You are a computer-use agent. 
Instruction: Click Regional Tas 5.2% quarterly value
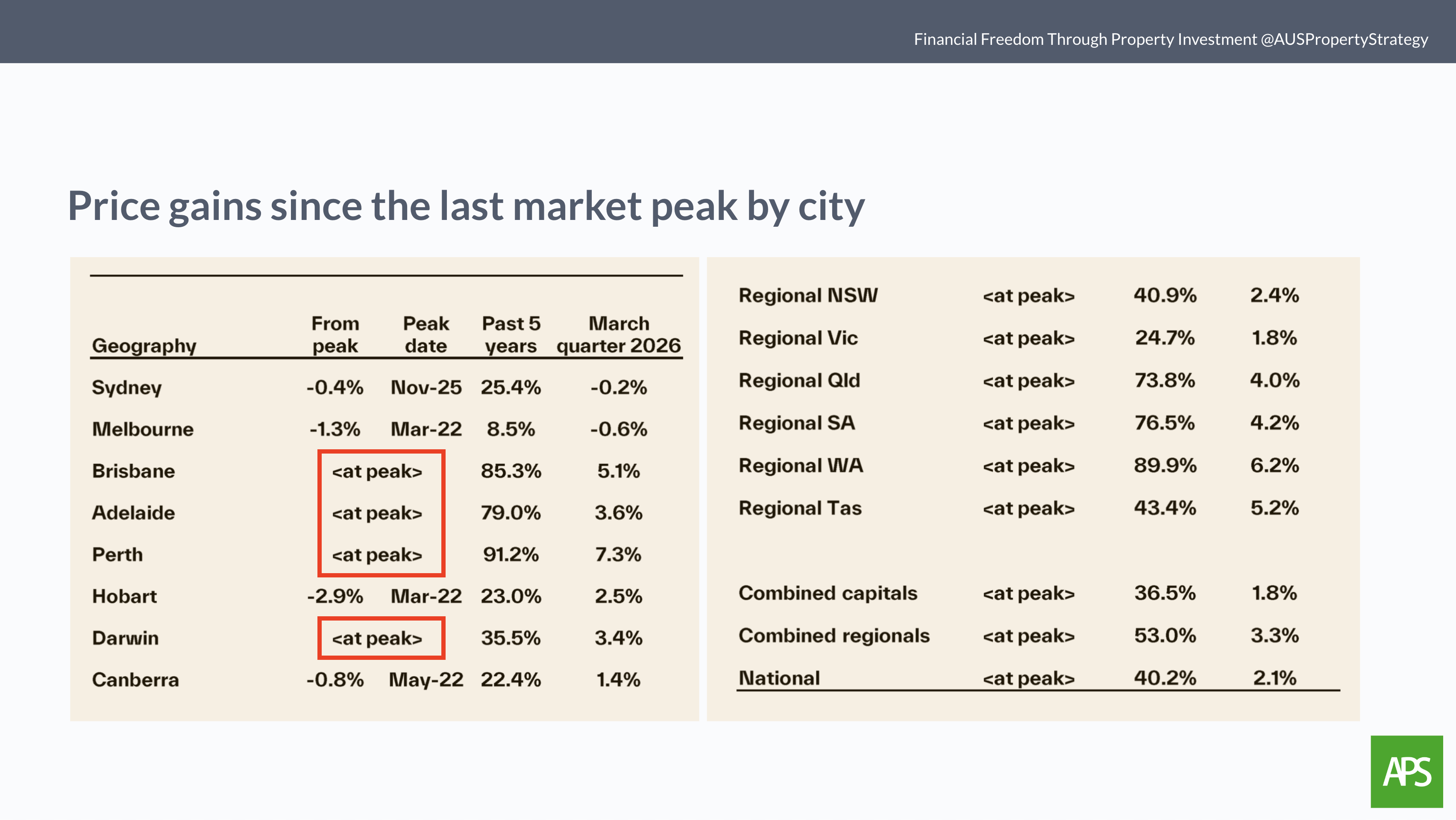tap(1274, 508)
